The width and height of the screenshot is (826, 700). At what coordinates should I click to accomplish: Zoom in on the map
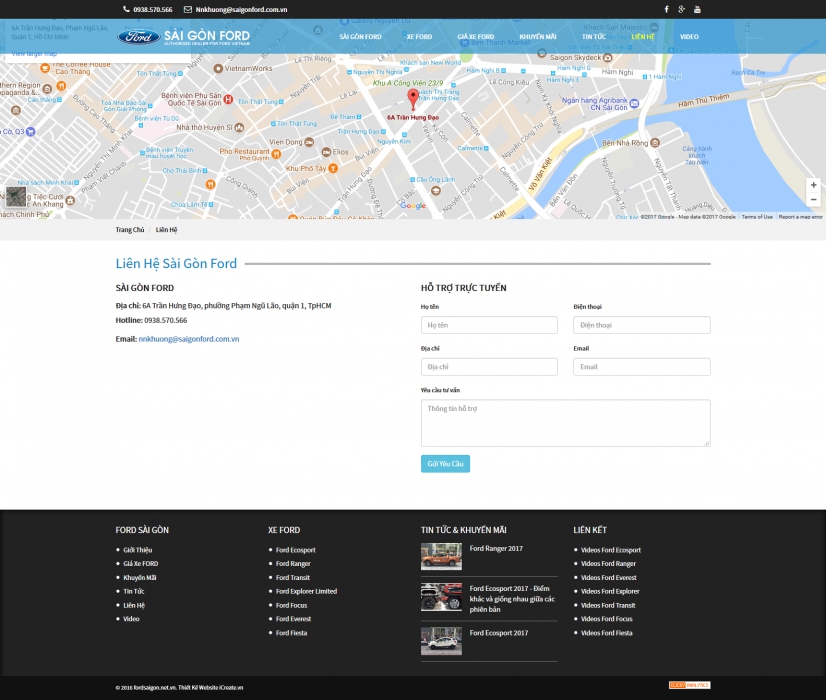pos(813,185)
